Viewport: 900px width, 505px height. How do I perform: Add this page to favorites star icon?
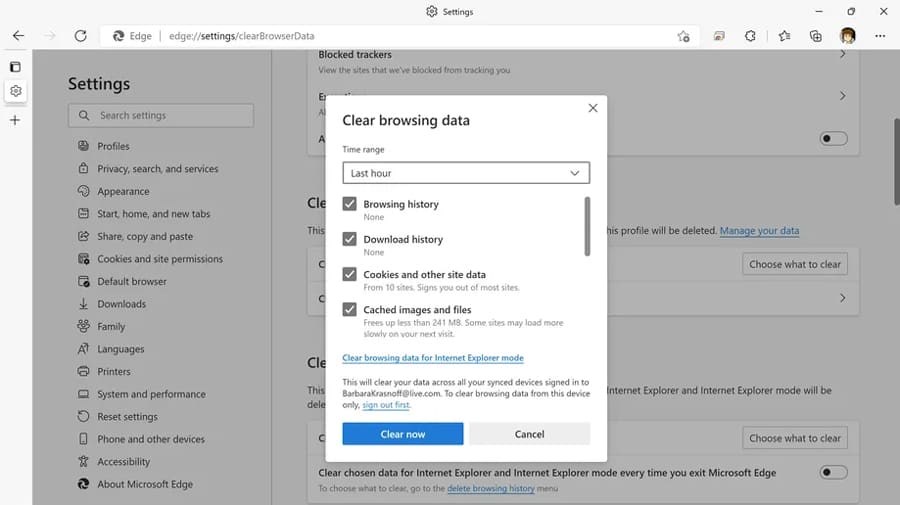pos(683,36)
